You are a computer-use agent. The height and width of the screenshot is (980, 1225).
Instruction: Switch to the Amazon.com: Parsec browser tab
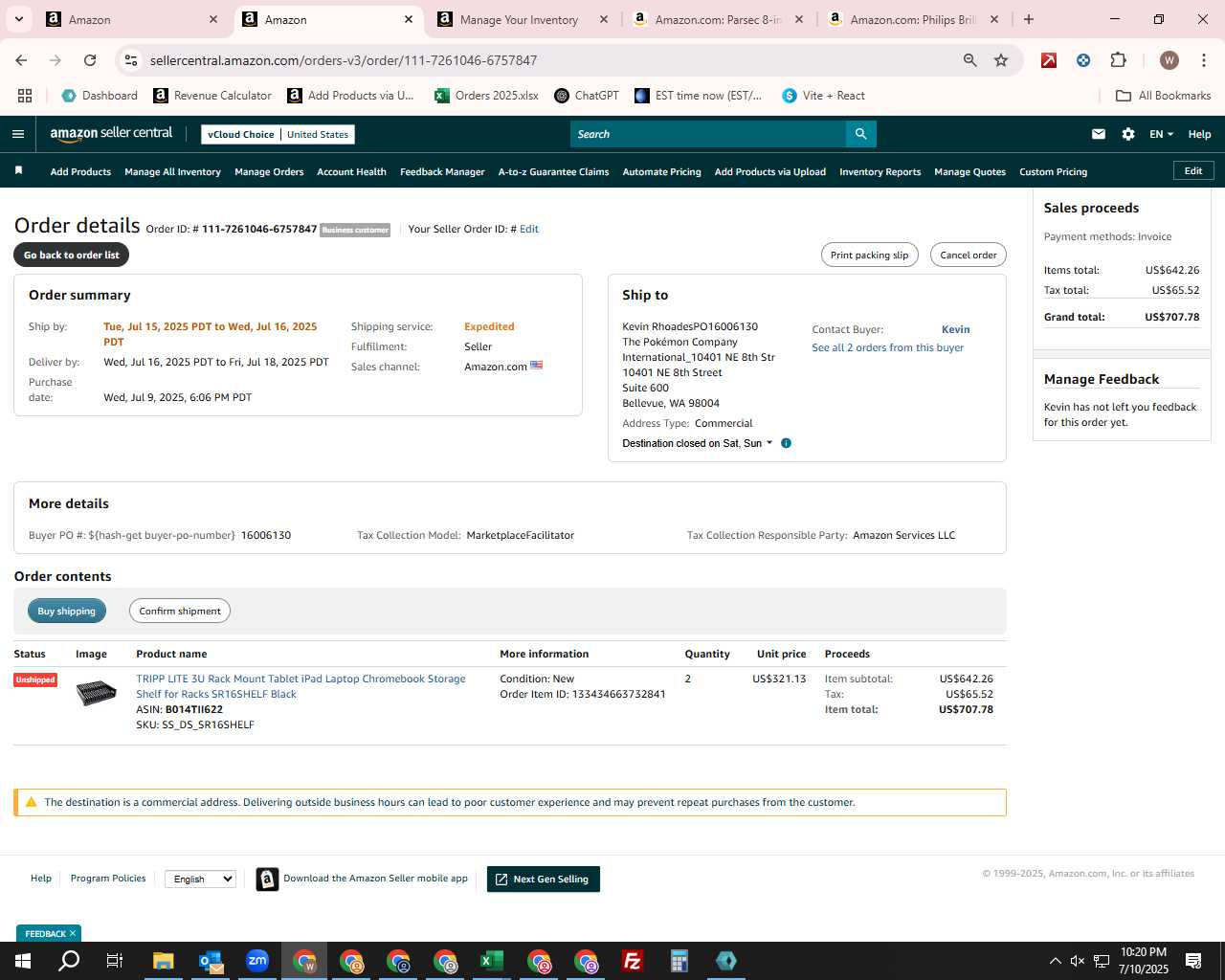(x=718, y=19)
